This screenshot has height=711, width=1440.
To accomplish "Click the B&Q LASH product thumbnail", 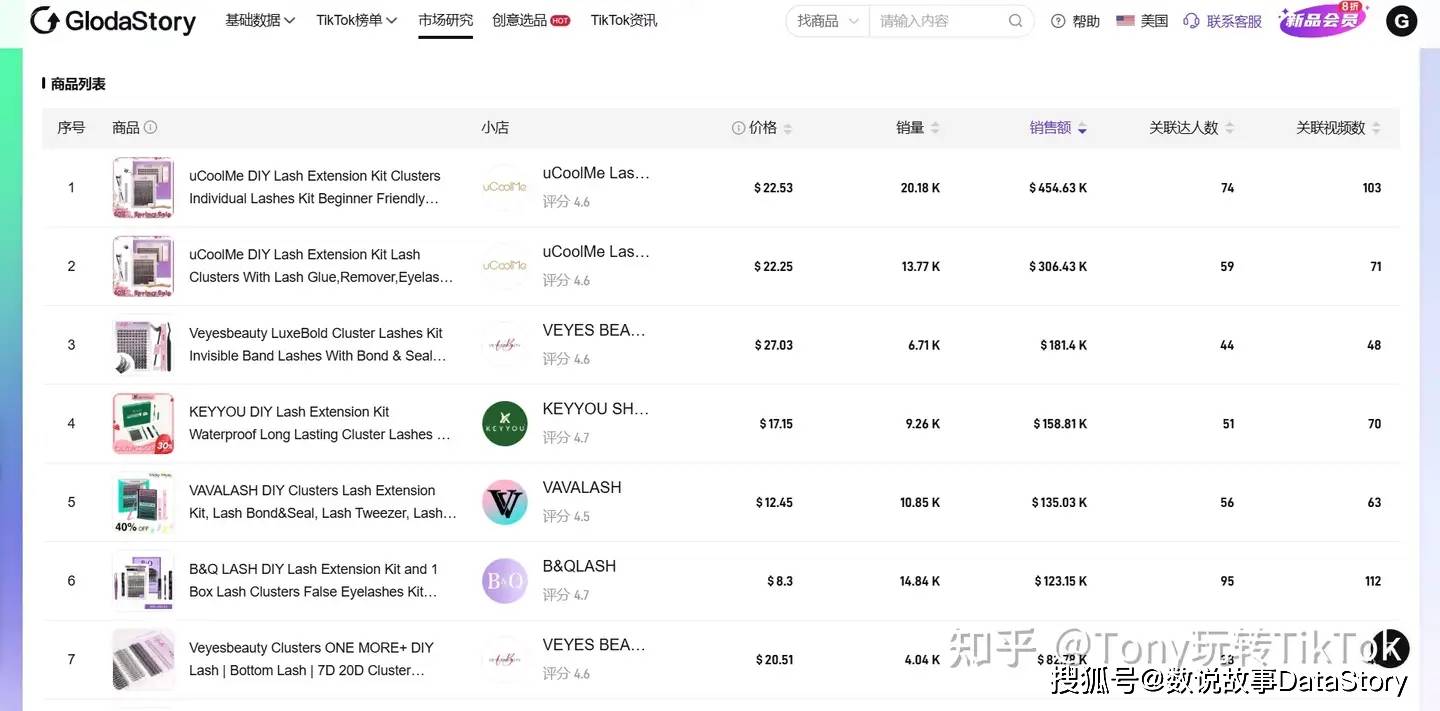I will pos(143,581).
